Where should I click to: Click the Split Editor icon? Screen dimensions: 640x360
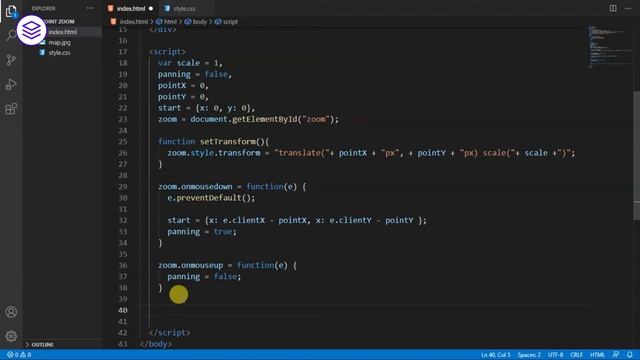pos(613,8)
